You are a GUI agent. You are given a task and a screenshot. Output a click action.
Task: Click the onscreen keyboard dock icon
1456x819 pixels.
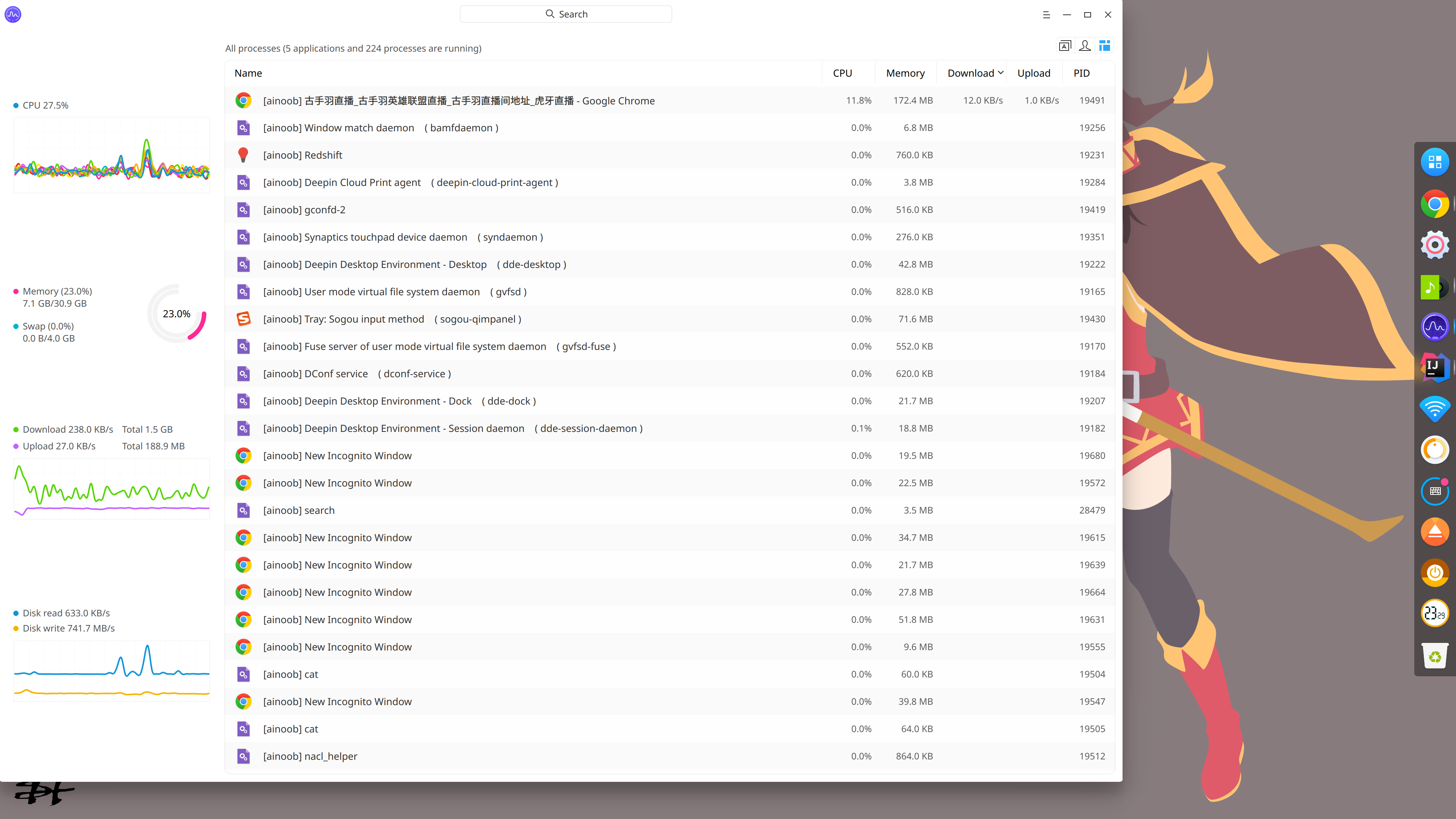tap(1435, 491)
